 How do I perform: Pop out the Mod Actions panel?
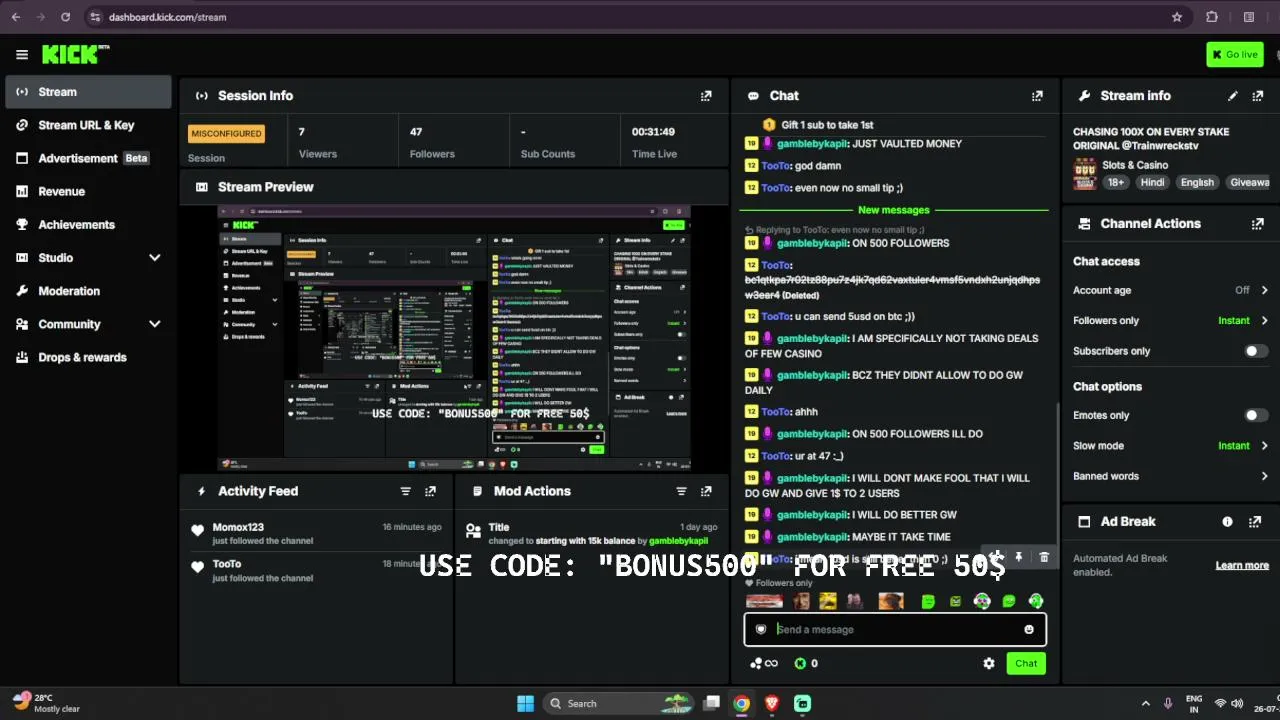point(706,491)
